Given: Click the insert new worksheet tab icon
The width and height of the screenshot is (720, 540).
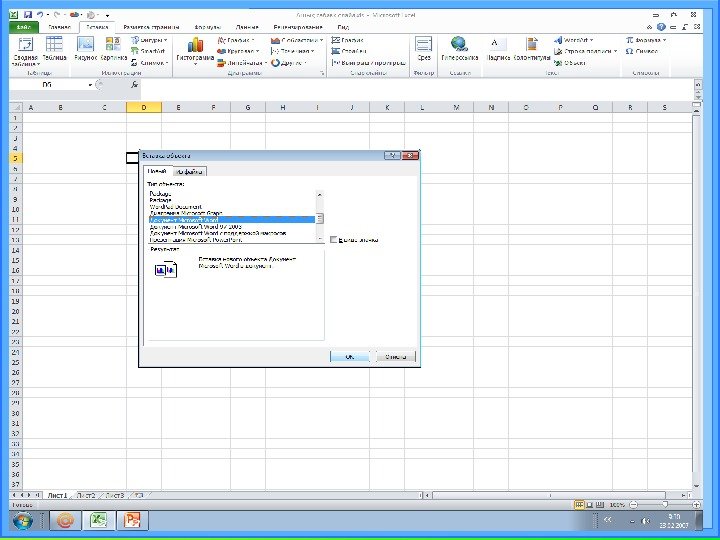Looking at the screenshot, I should [140, 495].
